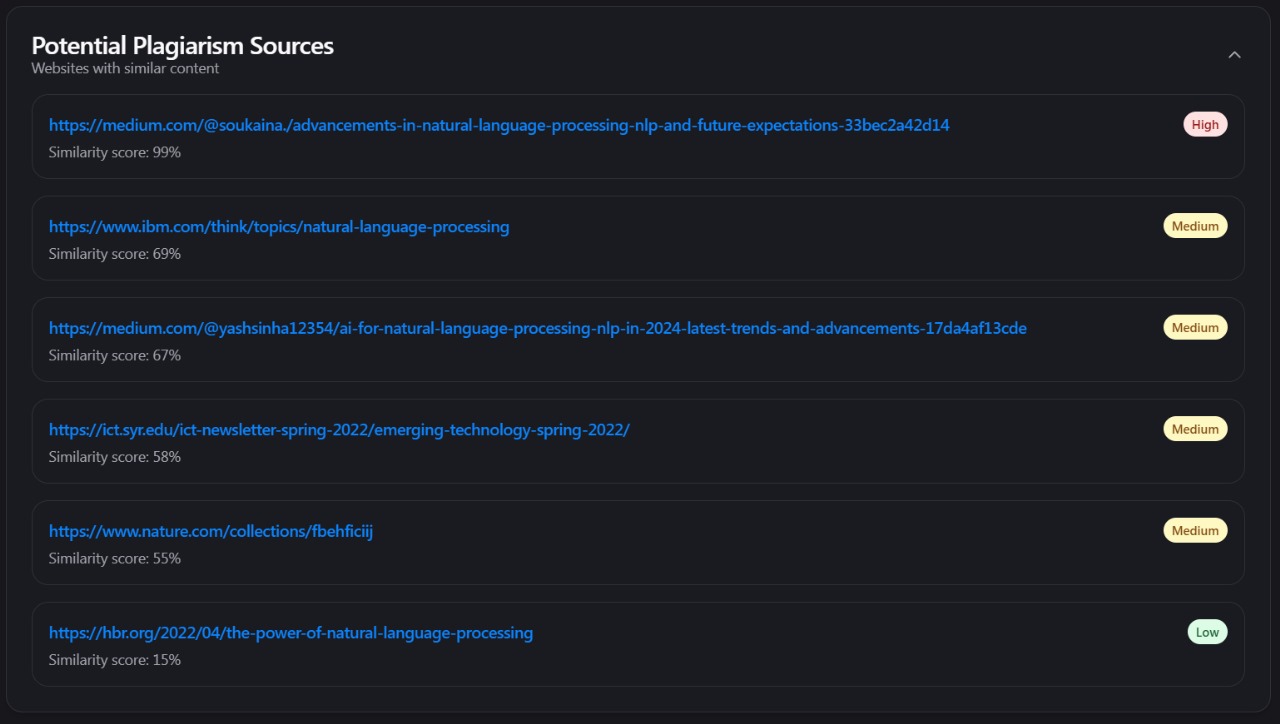Open the IBM natural-language-processing topic link

point(279,227)
